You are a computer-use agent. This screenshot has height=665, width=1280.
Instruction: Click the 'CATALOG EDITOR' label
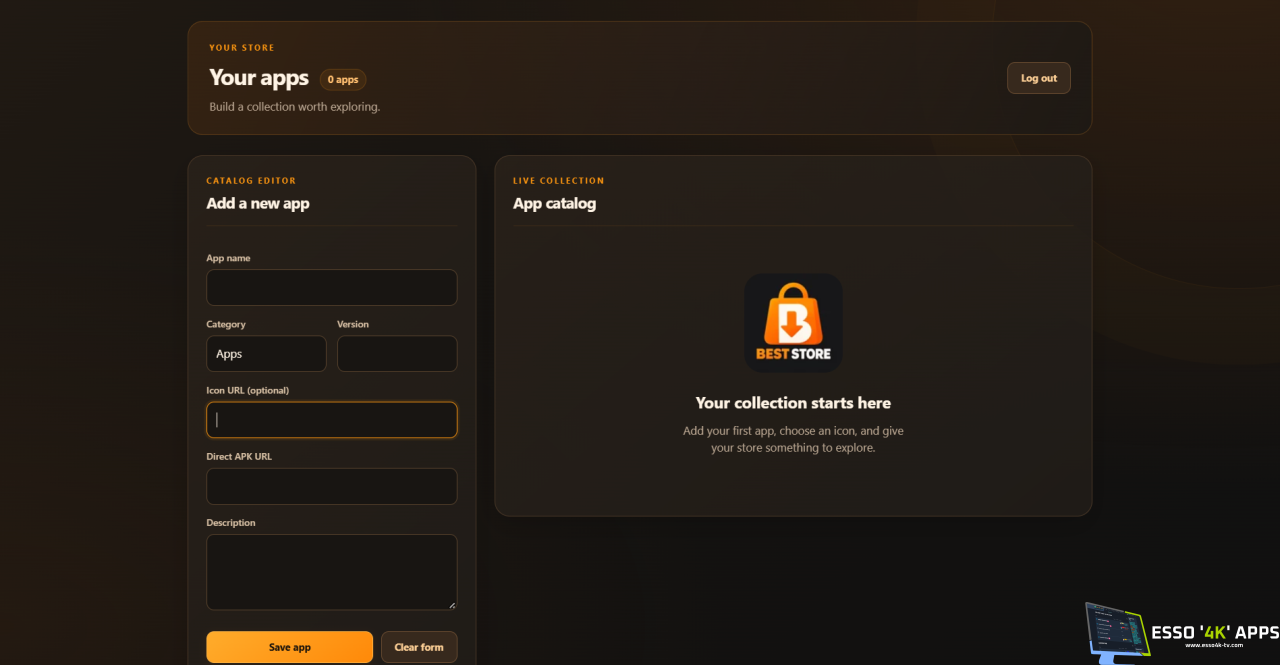251,181
